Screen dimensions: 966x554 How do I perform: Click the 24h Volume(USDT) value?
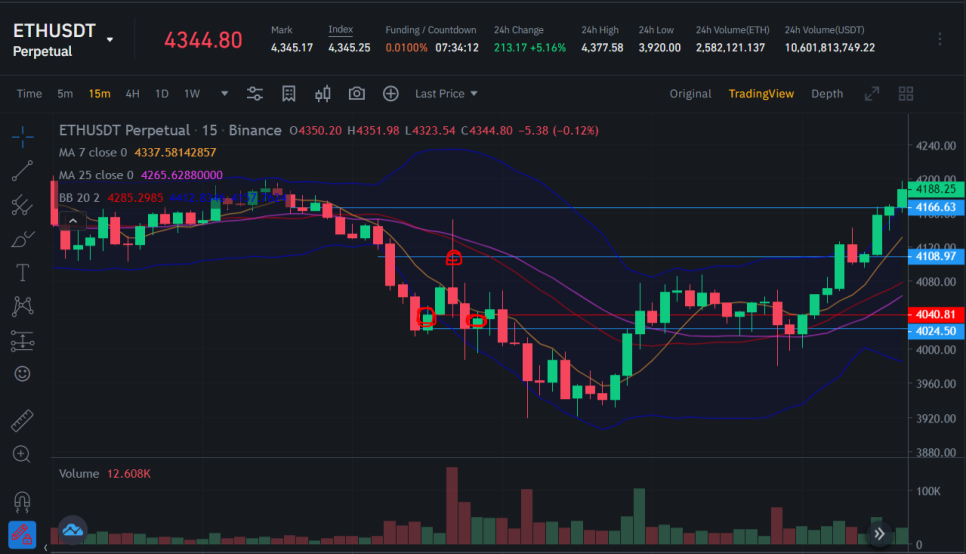[829, 47]
